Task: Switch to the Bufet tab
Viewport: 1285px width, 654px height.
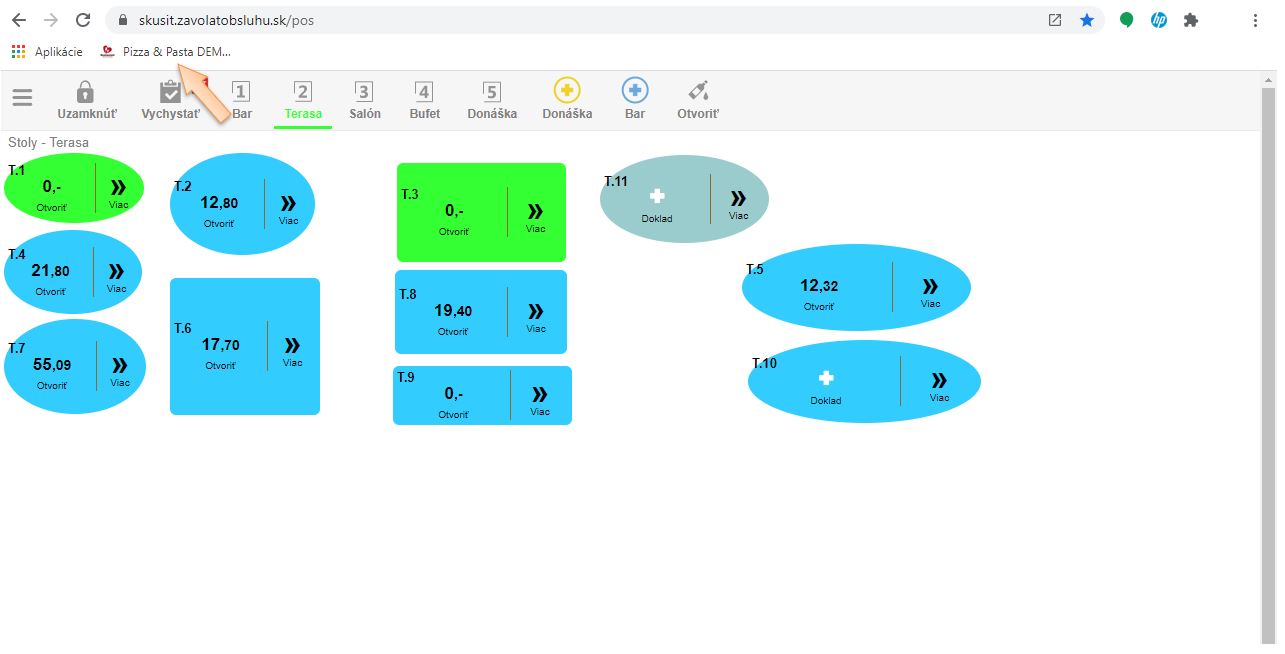Action: [x=424, y=101]
